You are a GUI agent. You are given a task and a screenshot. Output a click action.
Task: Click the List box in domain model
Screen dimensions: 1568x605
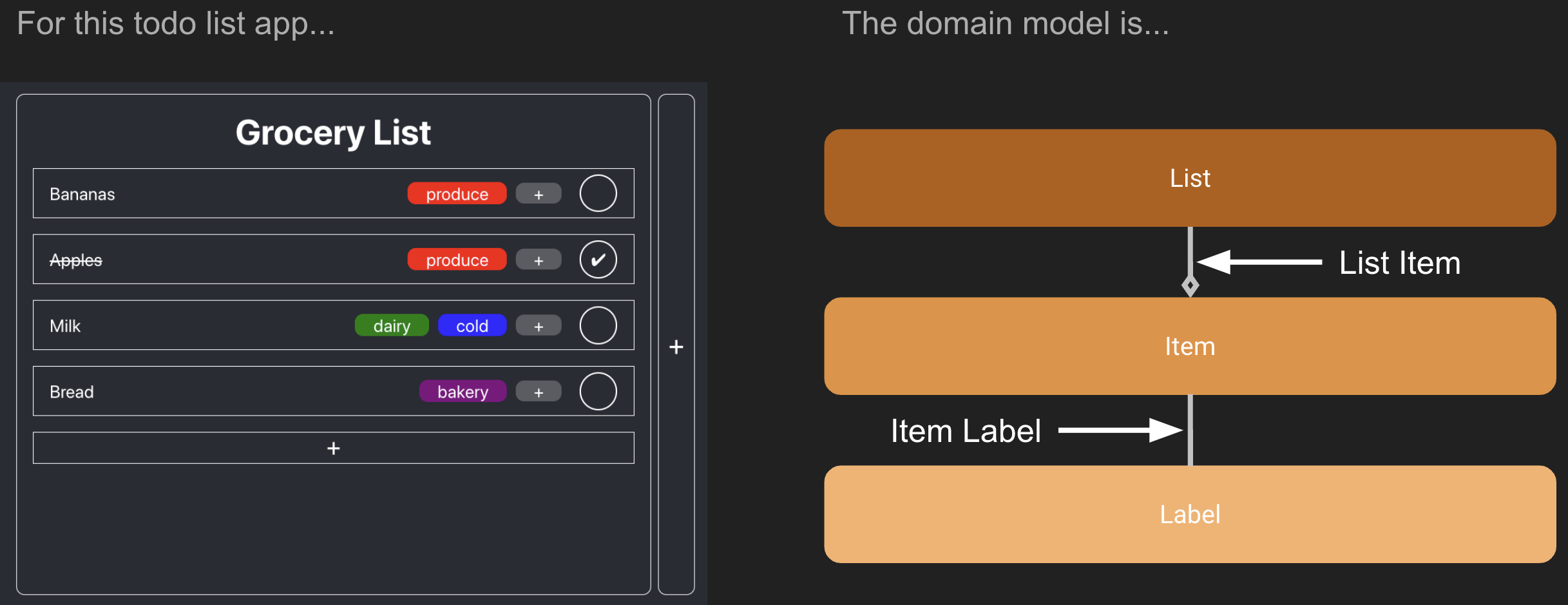pos(1190,178)
